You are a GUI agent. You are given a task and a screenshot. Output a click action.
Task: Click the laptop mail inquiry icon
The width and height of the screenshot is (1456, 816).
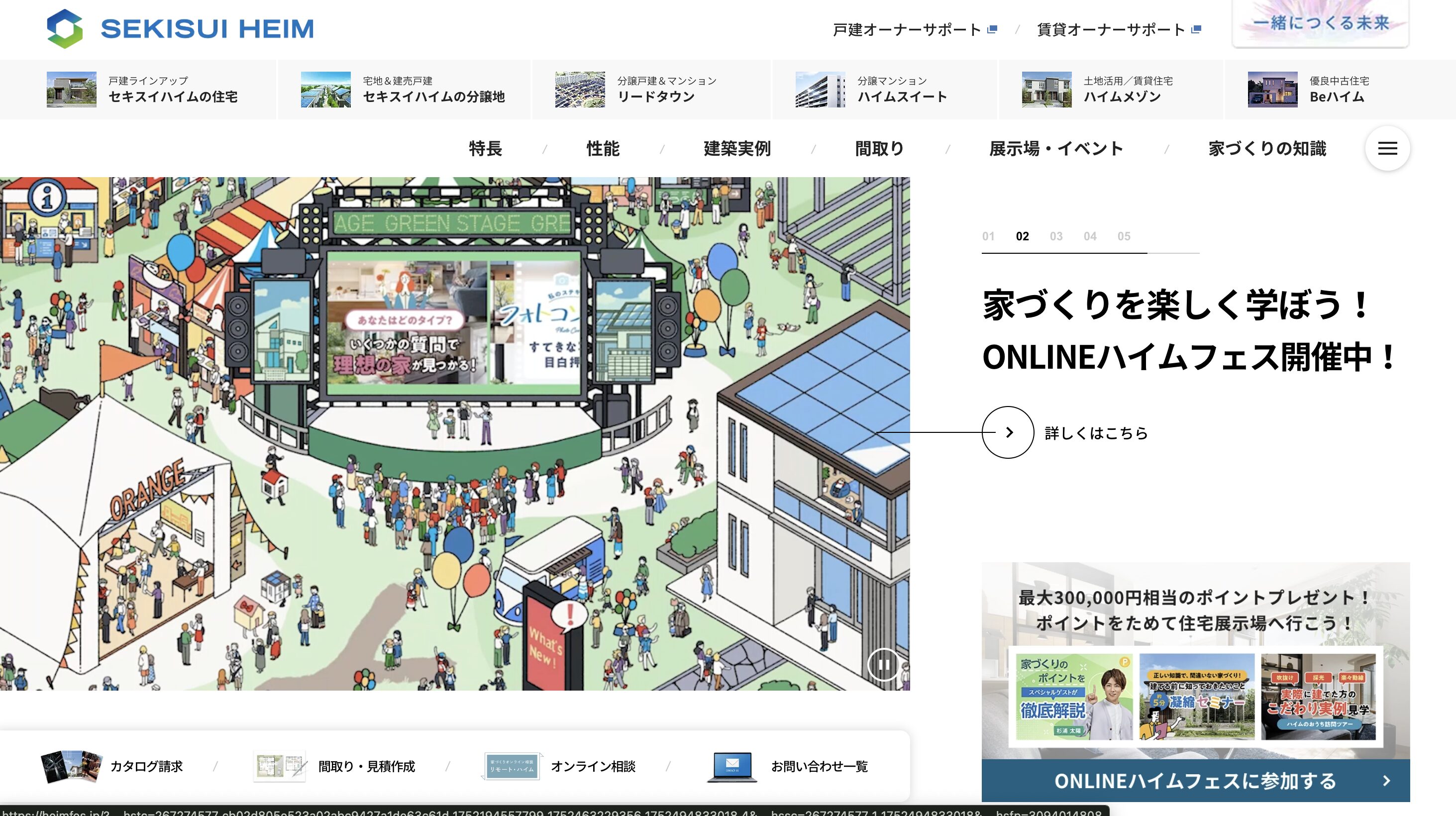732,767
